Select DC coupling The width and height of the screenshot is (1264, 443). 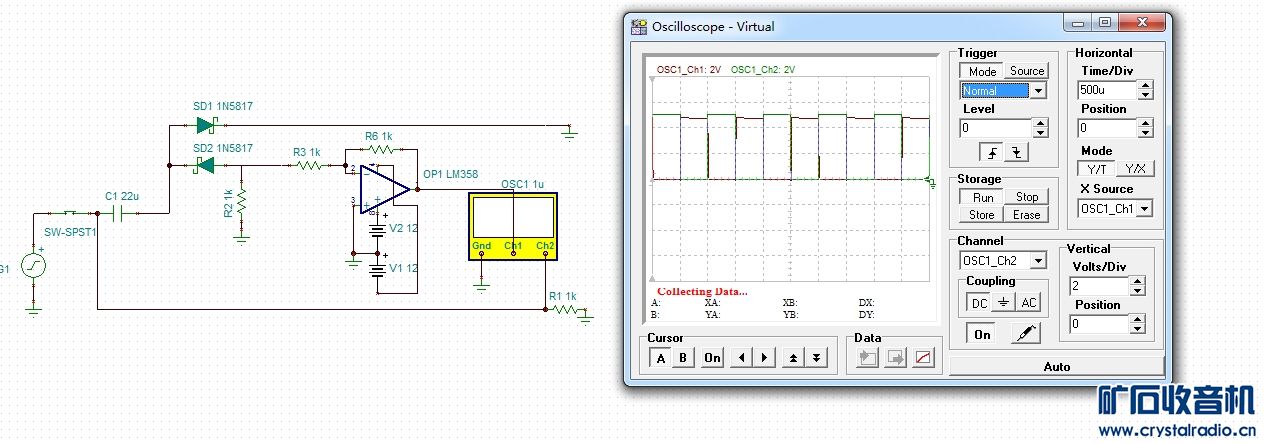click(979, 302)
